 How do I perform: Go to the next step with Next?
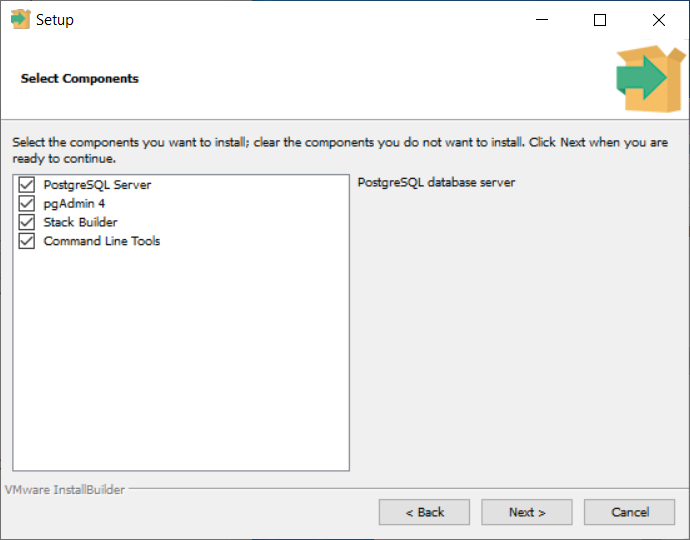pos(527,512)
